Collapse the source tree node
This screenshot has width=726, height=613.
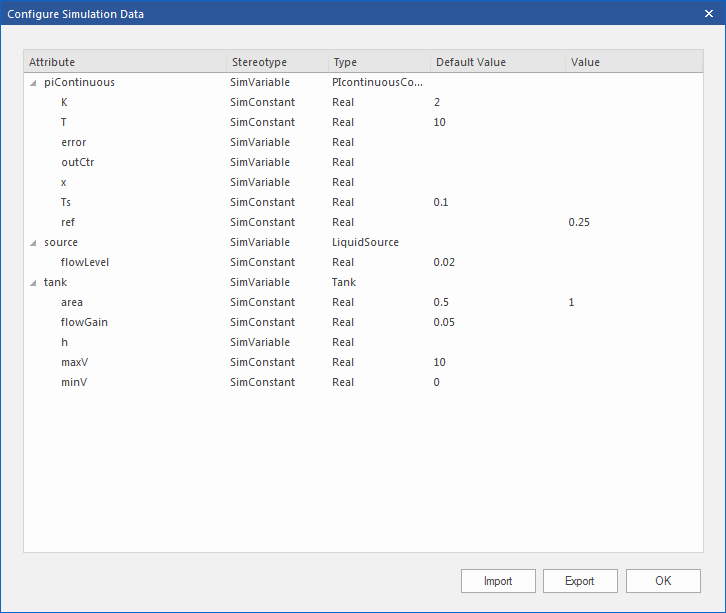coord(33,242)
